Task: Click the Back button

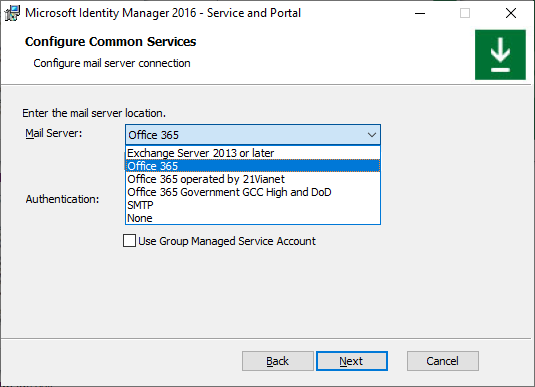Action: coord(278,361)
